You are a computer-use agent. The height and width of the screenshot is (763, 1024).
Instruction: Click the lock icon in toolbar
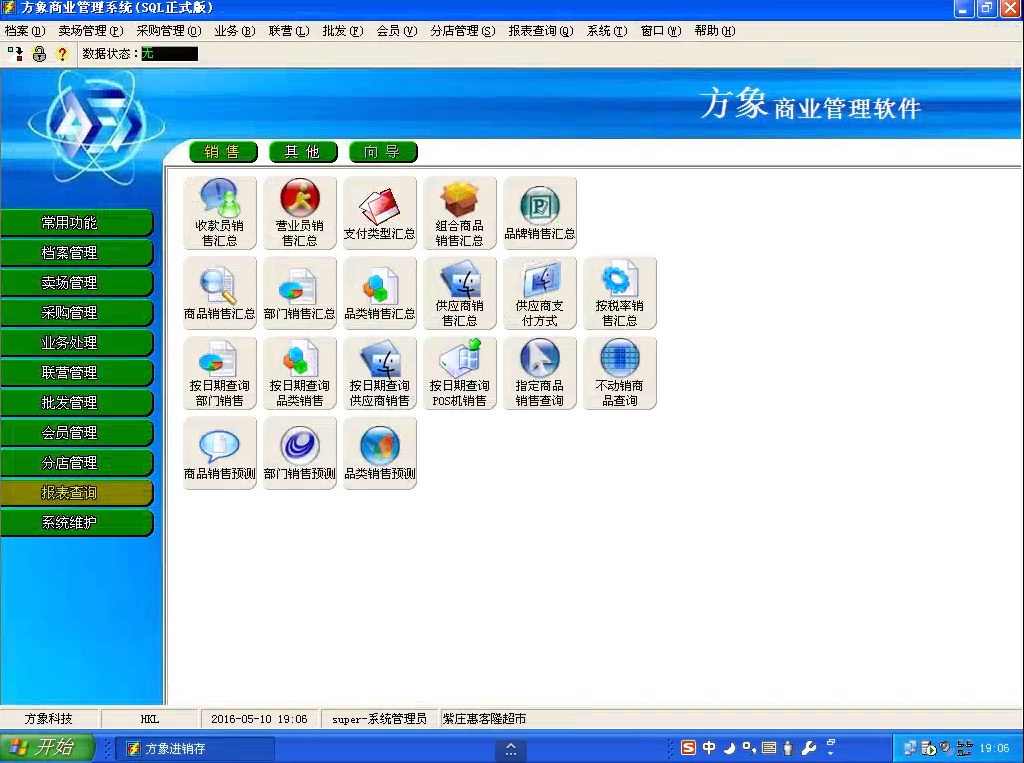click(39, 54)
